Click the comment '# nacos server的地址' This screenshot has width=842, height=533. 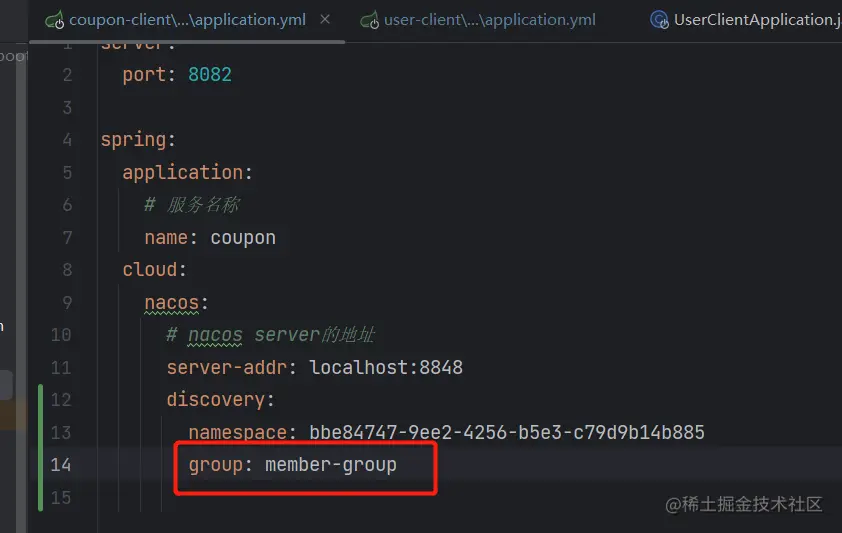click(x=270, y=335)
